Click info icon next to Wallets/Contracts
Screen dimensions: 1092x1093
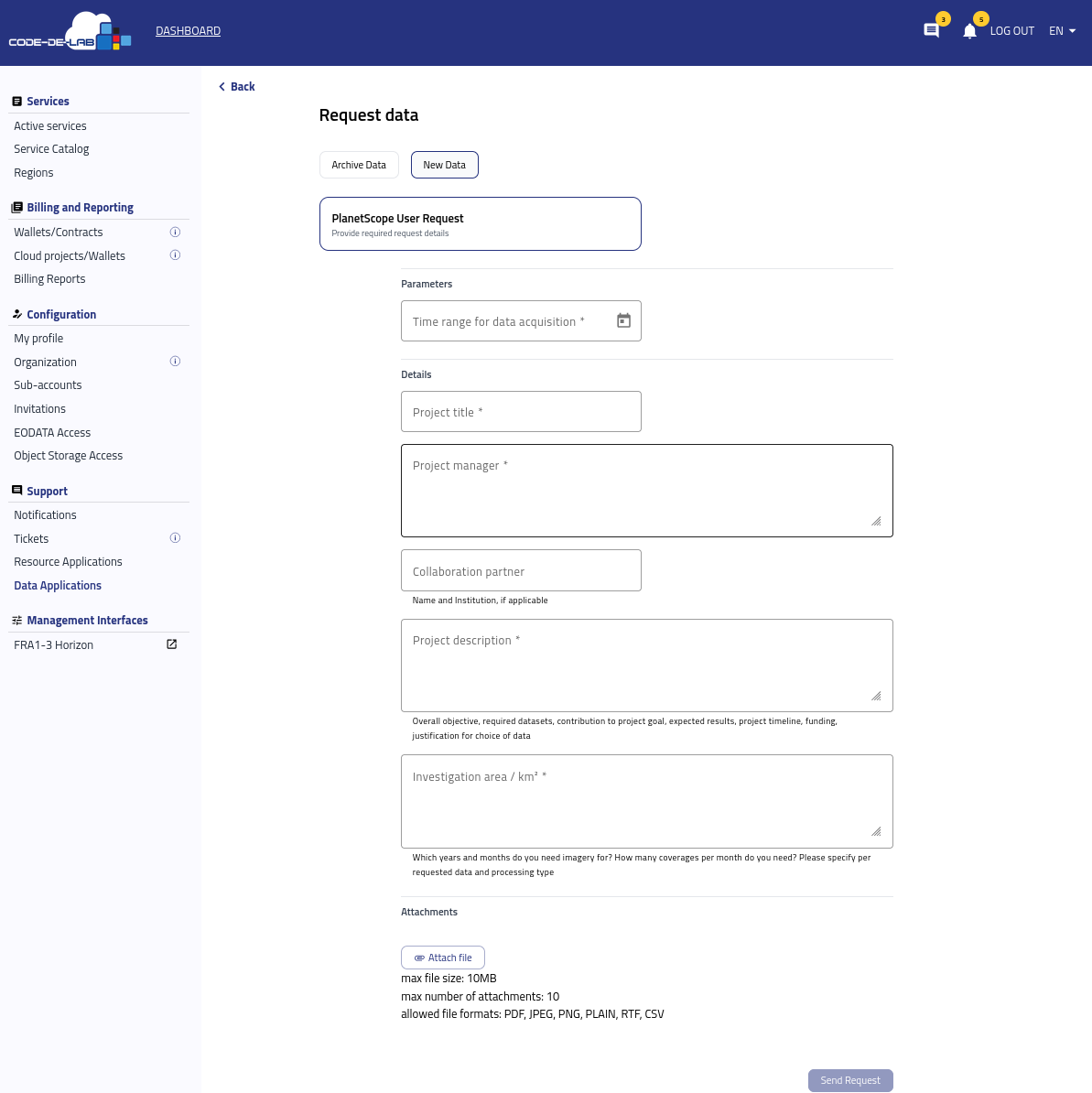coord(175,233)
